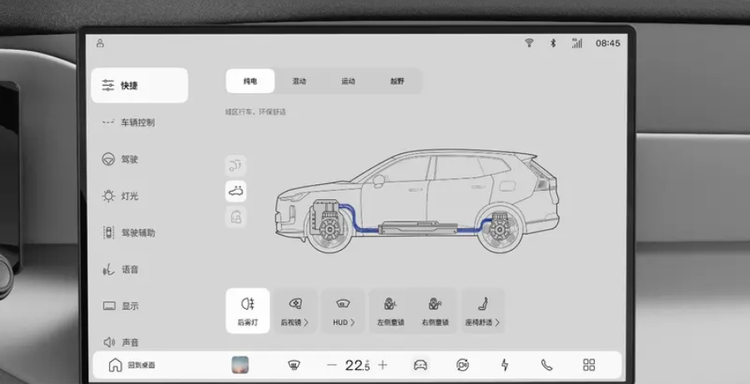Select the off-road (越野) drive mode tab

click(397, 81)
